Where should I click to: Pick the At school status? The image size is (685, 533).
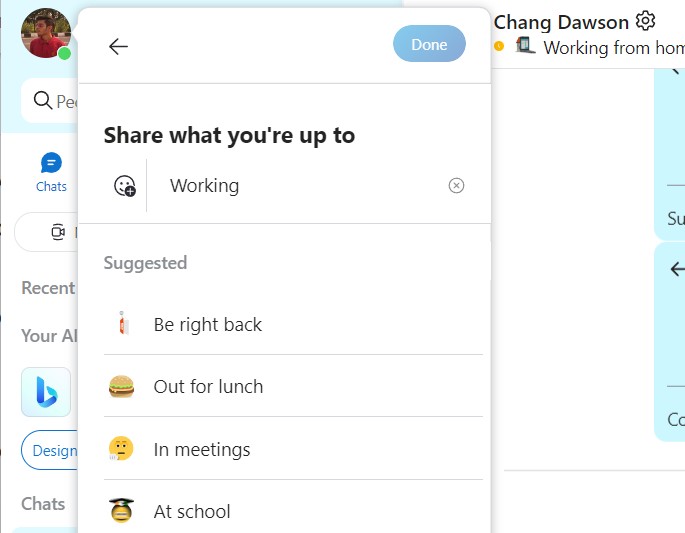click(x=192, y=512)
